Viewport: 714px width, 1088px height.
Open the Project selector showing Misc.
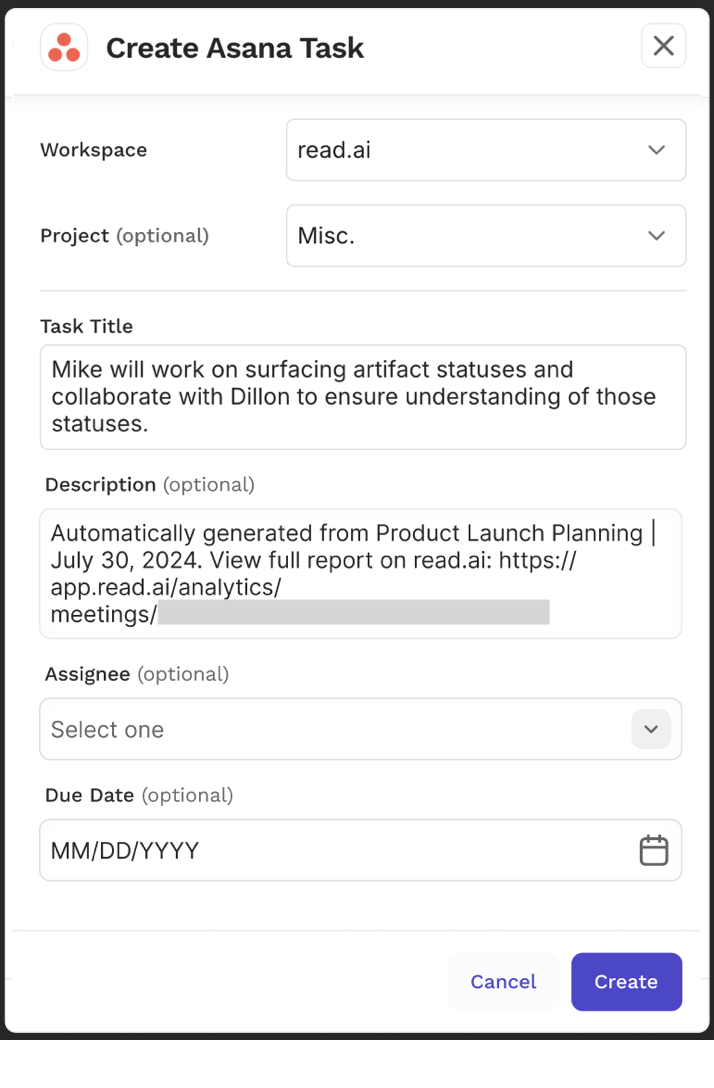[486, 235]
